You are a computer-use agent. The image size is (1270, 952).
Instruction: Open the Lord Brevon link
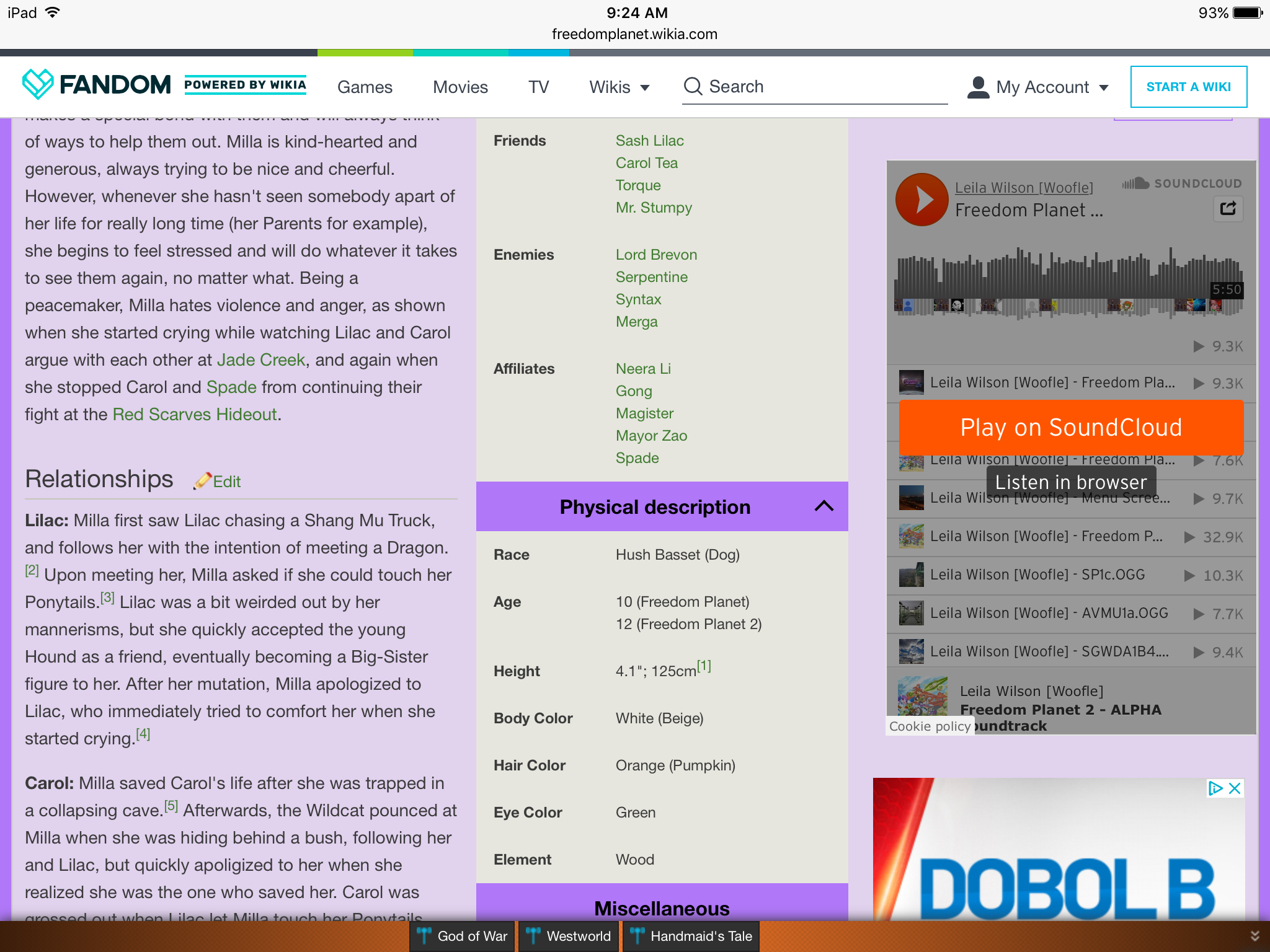point(656,255)
